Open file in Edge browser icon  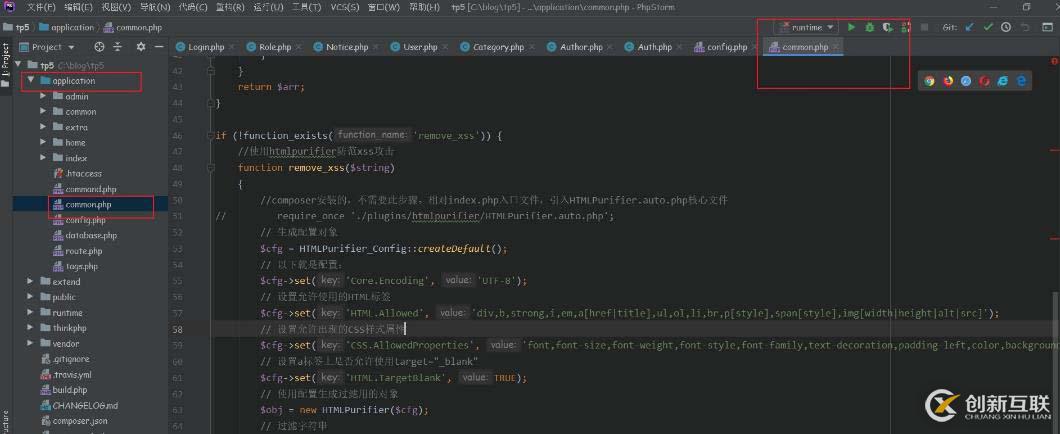pyautogui.click(x=1021, y=80)
